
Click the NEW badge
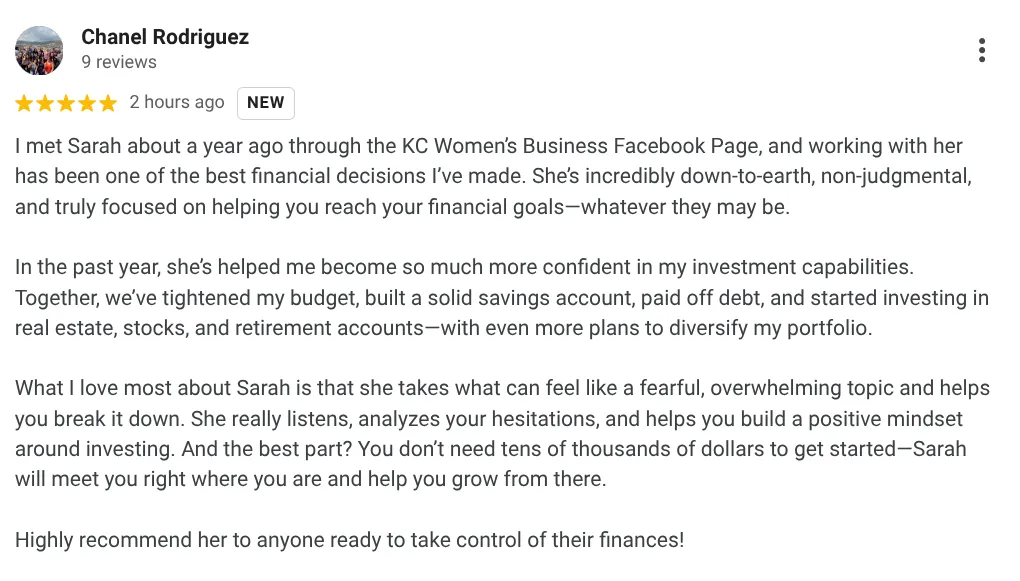pos(265,103)
